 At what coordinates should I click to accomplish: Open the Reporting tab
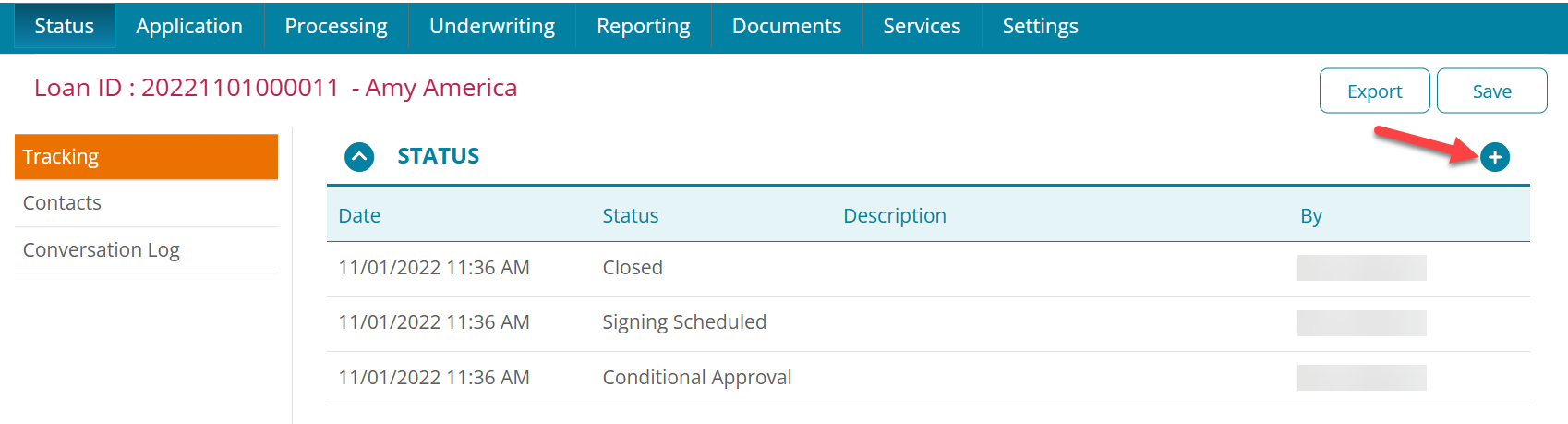644,26
